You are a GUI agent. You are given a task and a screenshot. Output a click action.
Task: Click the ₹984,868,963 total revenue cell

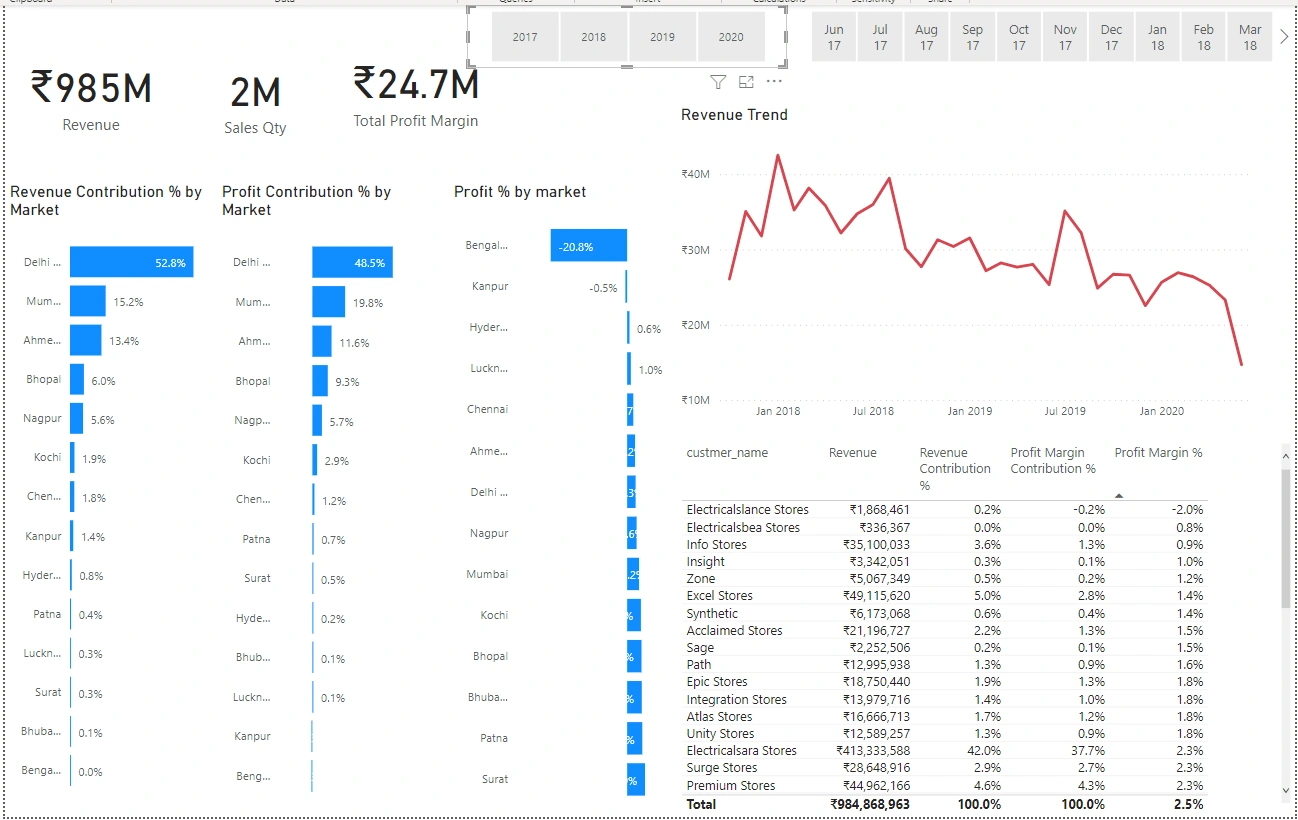pyautogui.click(x=870, y=804)
